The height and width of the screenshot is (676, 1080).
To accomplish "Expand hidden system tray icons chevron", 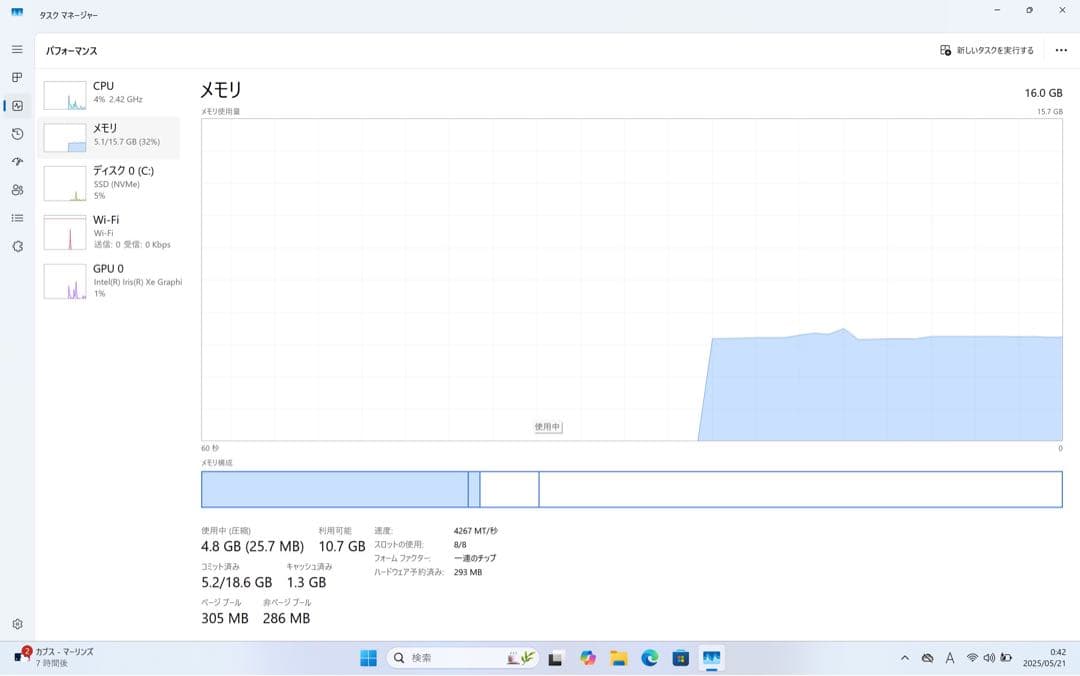I will [905, 658].
